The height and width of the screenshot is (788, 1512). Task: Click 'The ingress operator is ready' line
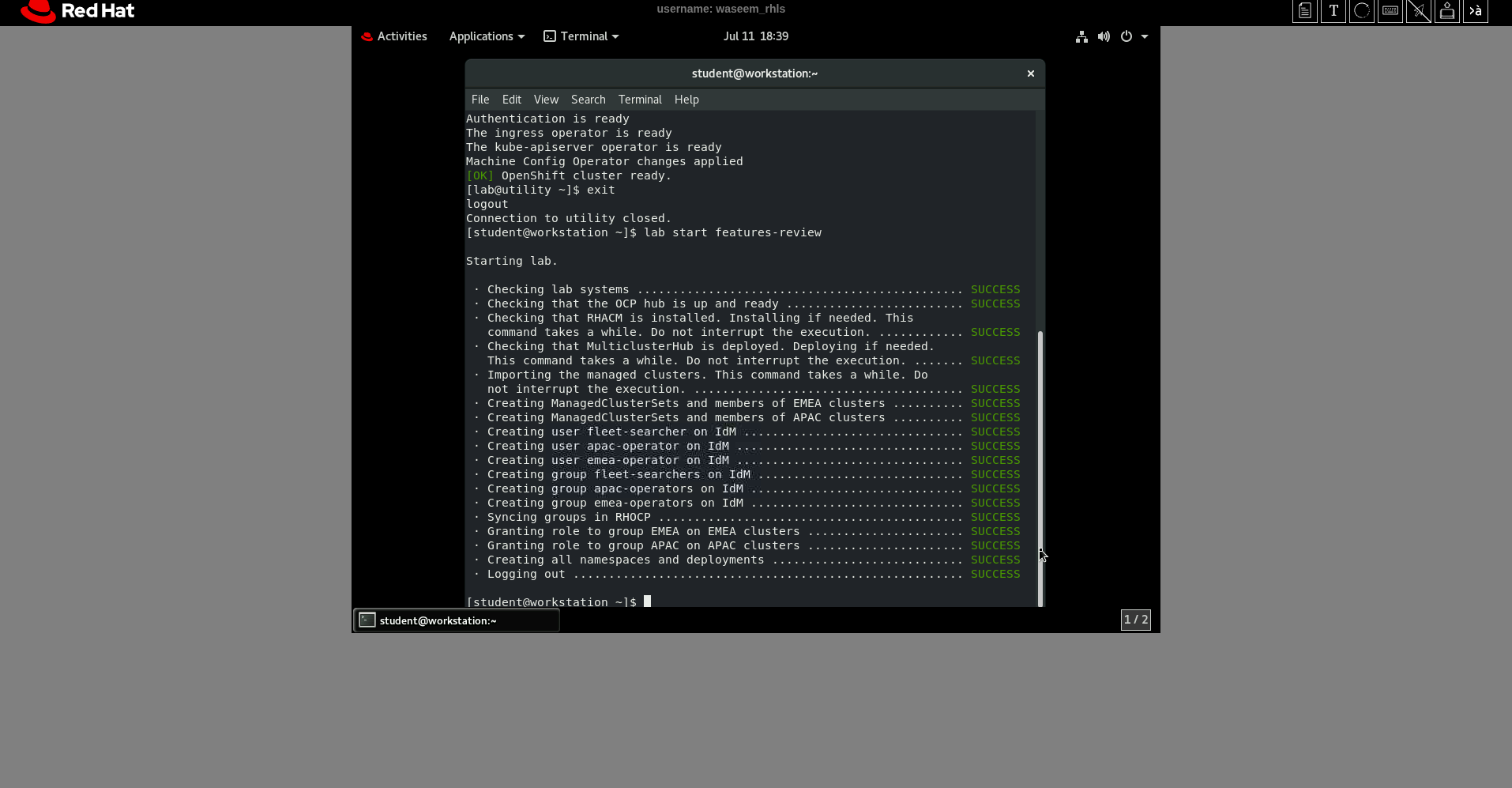(569, 133)
